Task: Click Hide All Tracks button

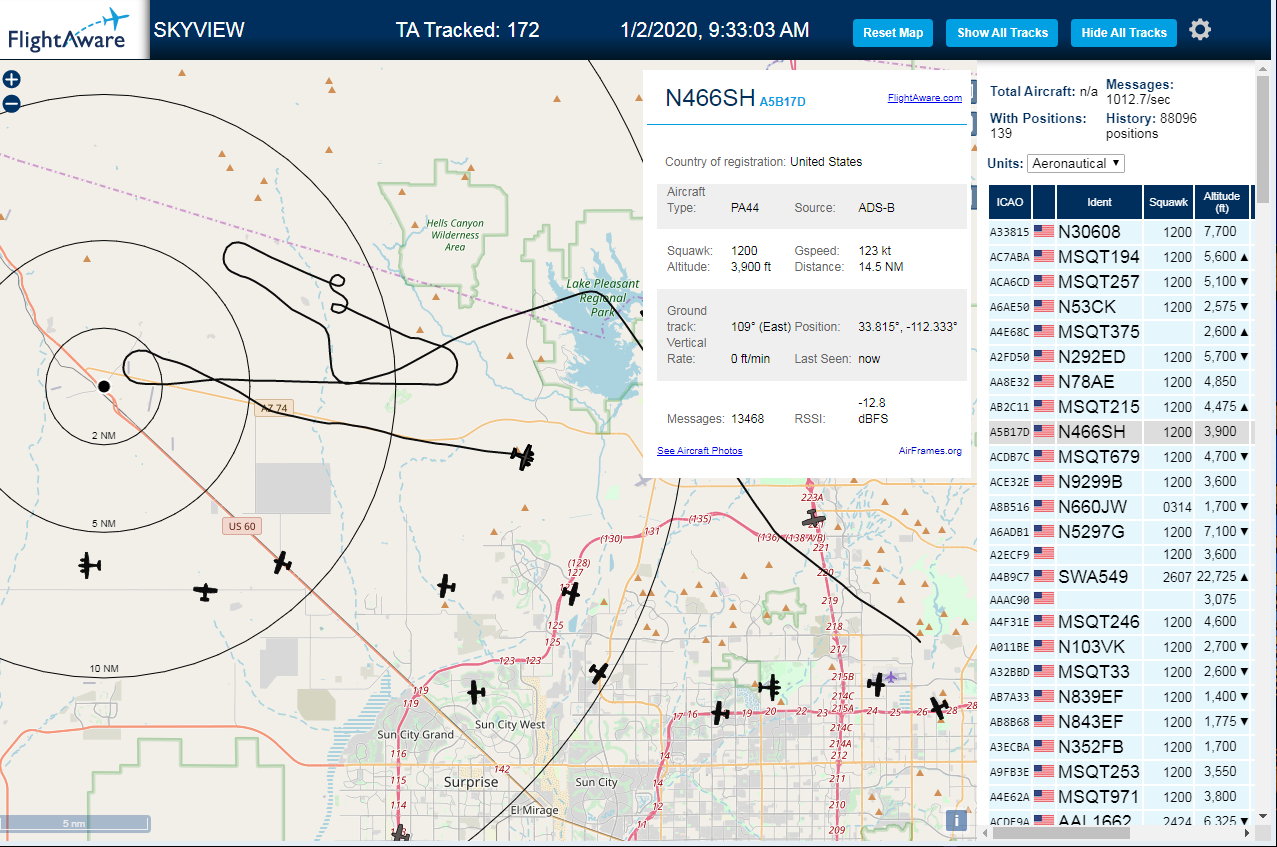Action: 1124,32
